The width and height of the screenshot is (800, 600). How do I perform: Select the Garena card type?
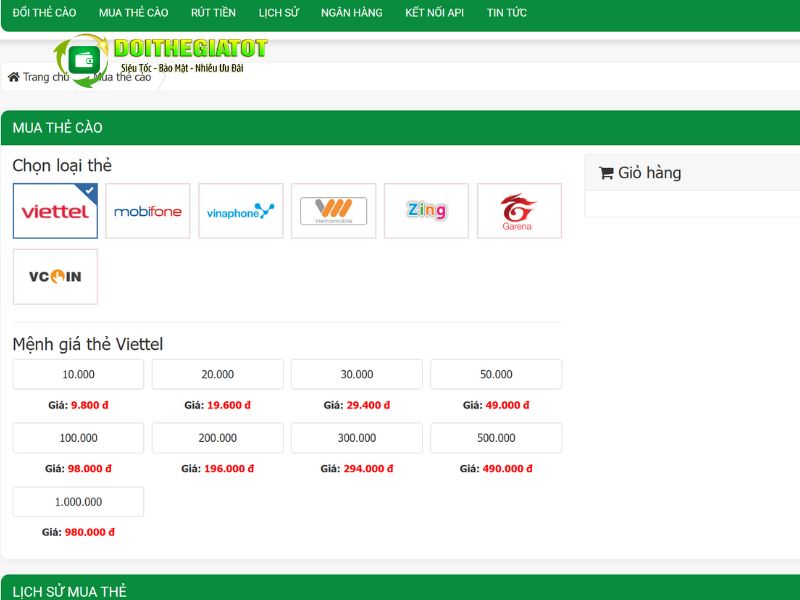pyautogui.click(x=519, y=211)
